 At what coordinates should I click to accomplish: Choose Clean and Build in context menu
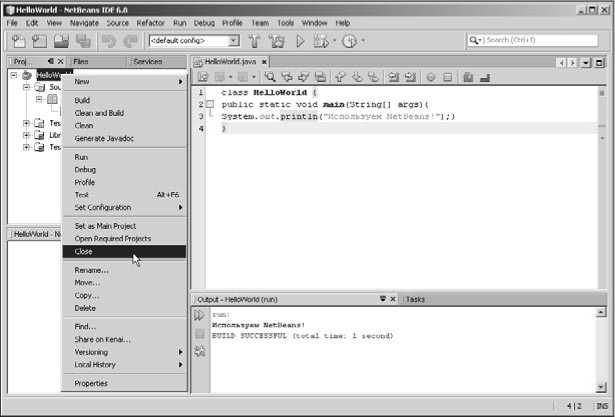(124, 113)
